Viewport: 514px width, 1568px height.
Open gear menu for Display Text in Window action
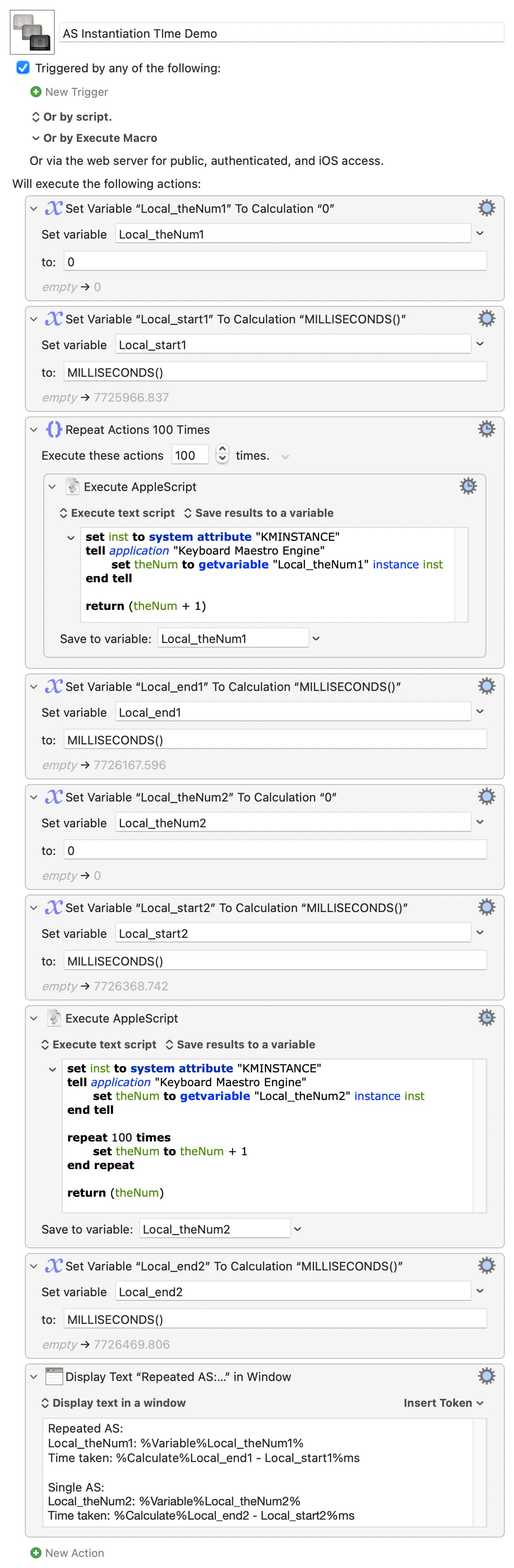486,1376
